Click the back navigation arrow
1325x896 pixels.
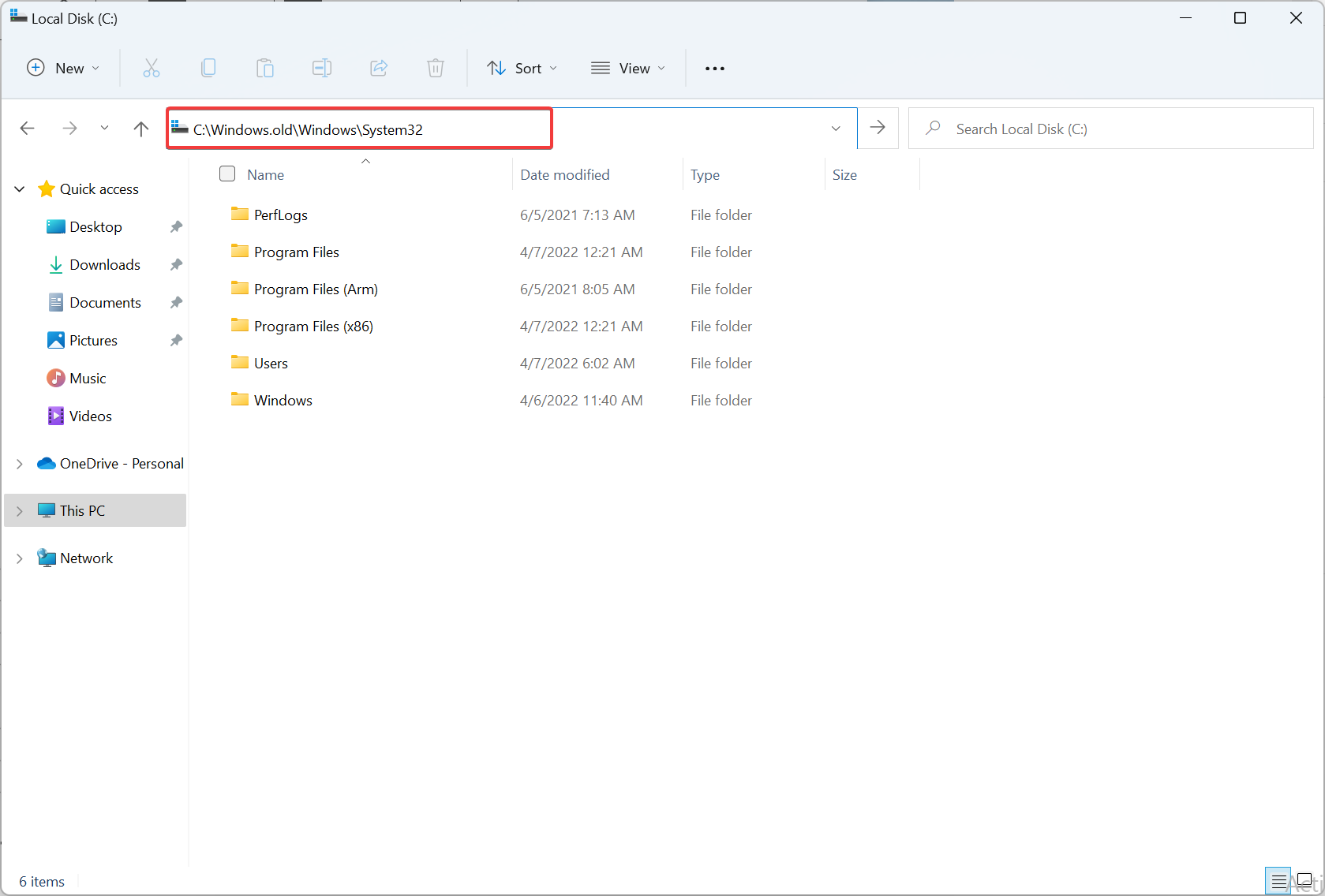(x=28, y=128)
